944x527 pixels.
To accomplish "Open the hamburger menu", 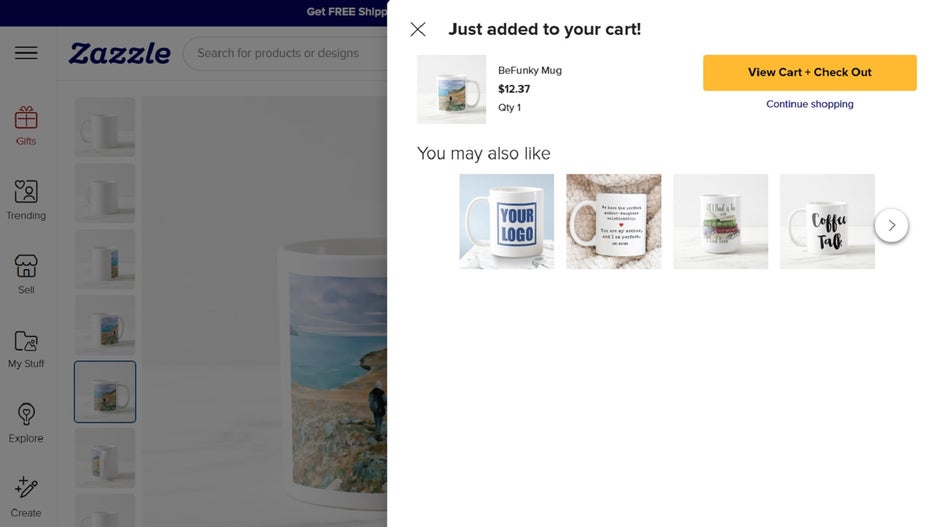I will pyautogui.click(x=26, y=53).
